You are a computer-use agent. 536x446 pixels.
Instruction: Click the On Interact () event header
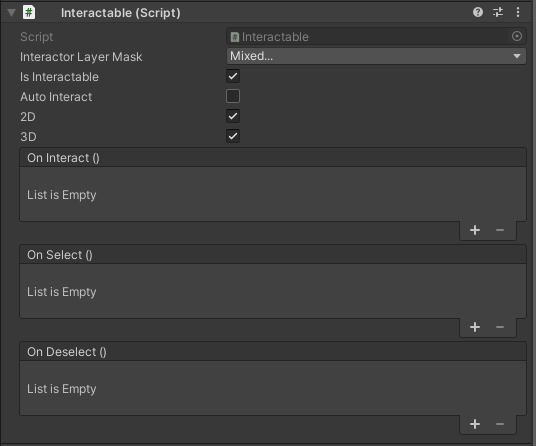[273, 158]
